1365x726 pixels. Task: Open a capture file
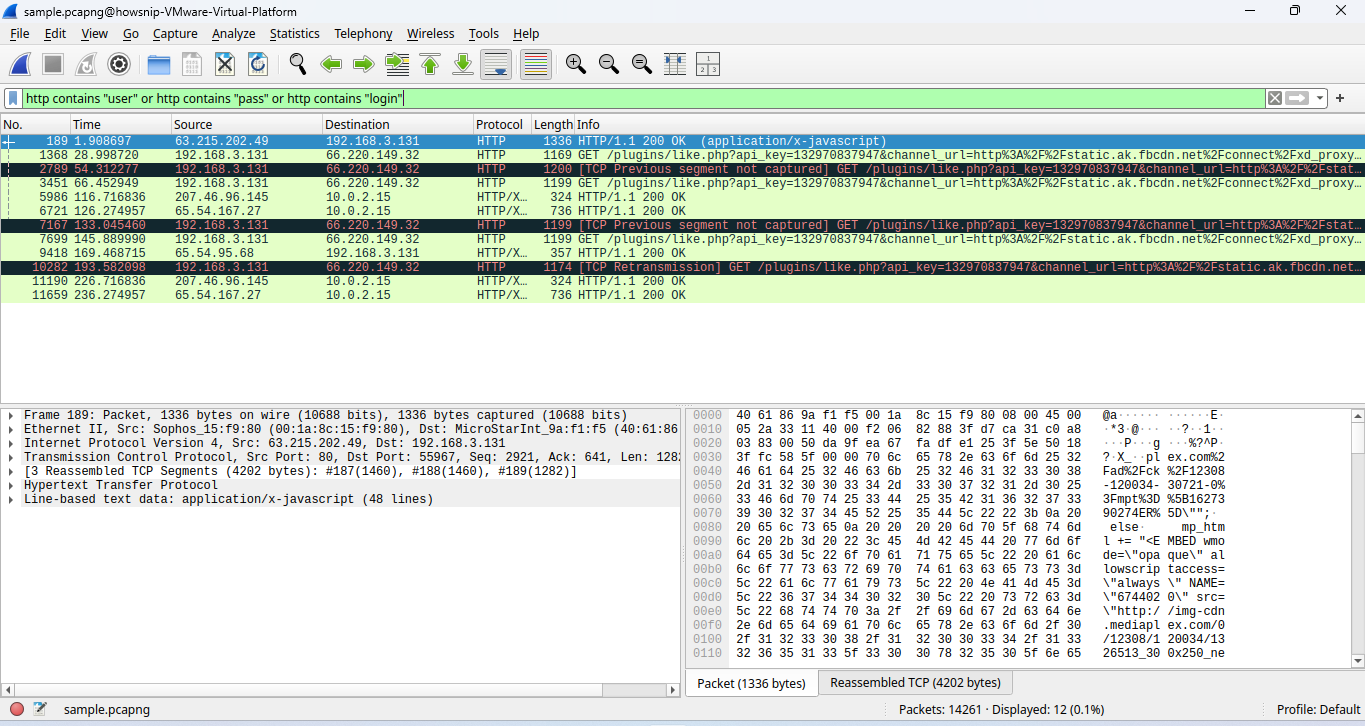(x=159, y=64)
